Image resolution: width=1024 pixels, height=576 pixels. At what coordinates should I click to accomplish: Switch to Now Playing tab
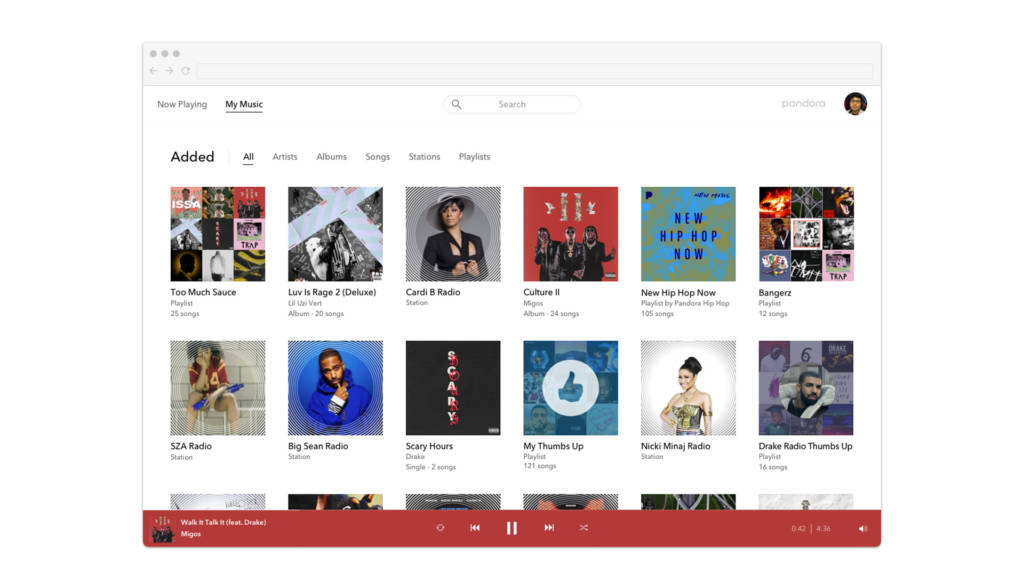(182, 104)
